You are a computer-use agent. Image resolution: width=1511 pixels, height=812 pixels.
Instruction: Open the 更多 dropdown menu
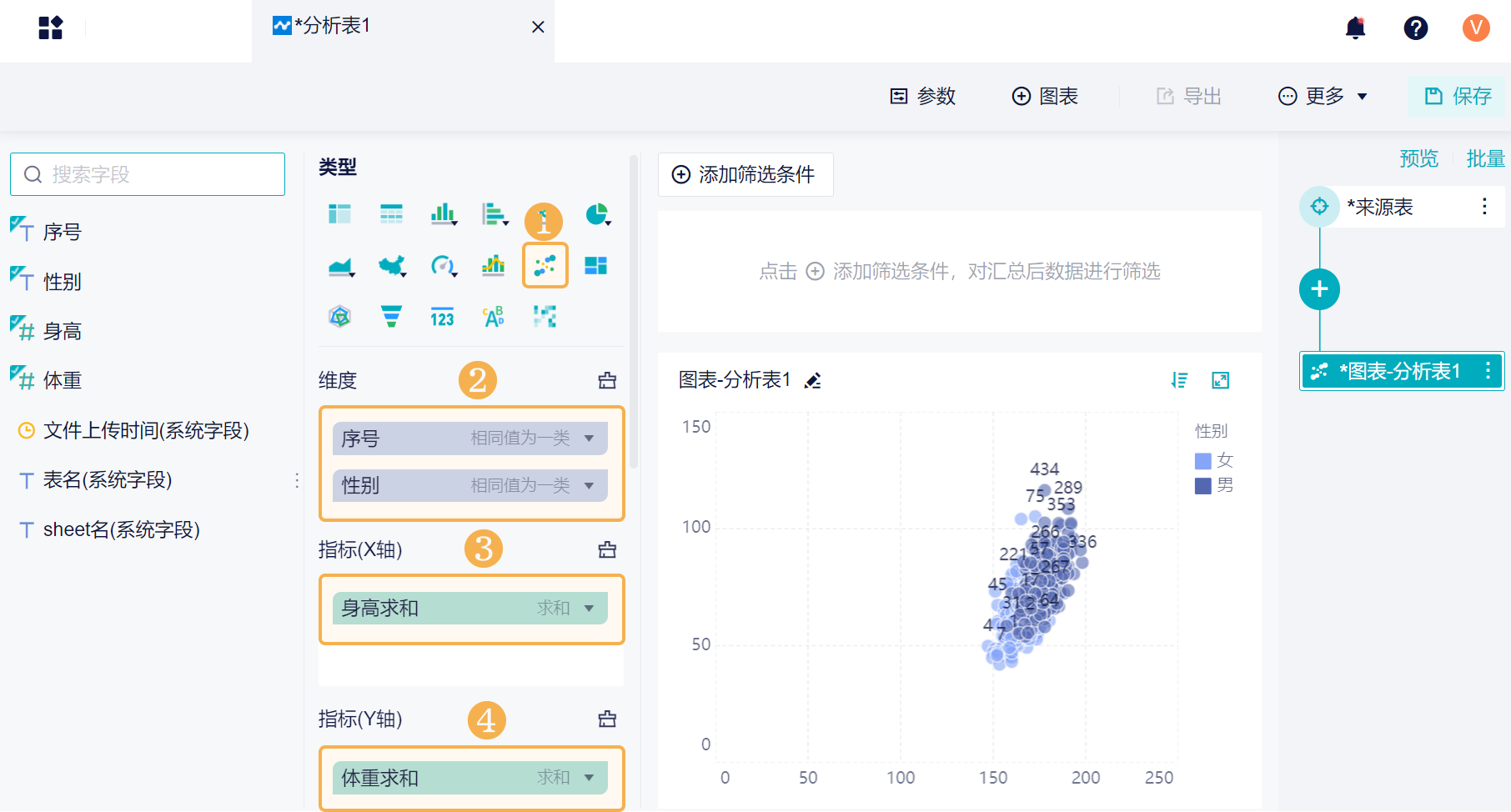point(1323,96)
